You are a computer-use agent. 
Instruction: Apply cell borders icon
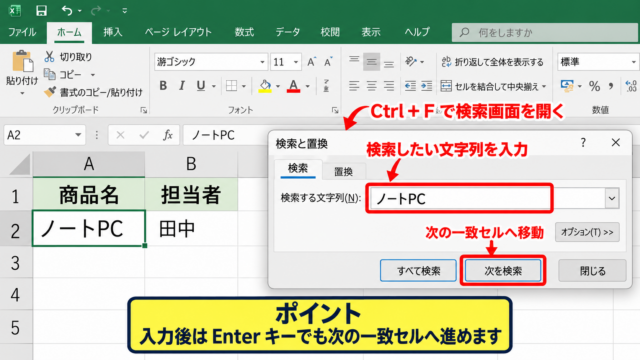click(x=231, y=86)
